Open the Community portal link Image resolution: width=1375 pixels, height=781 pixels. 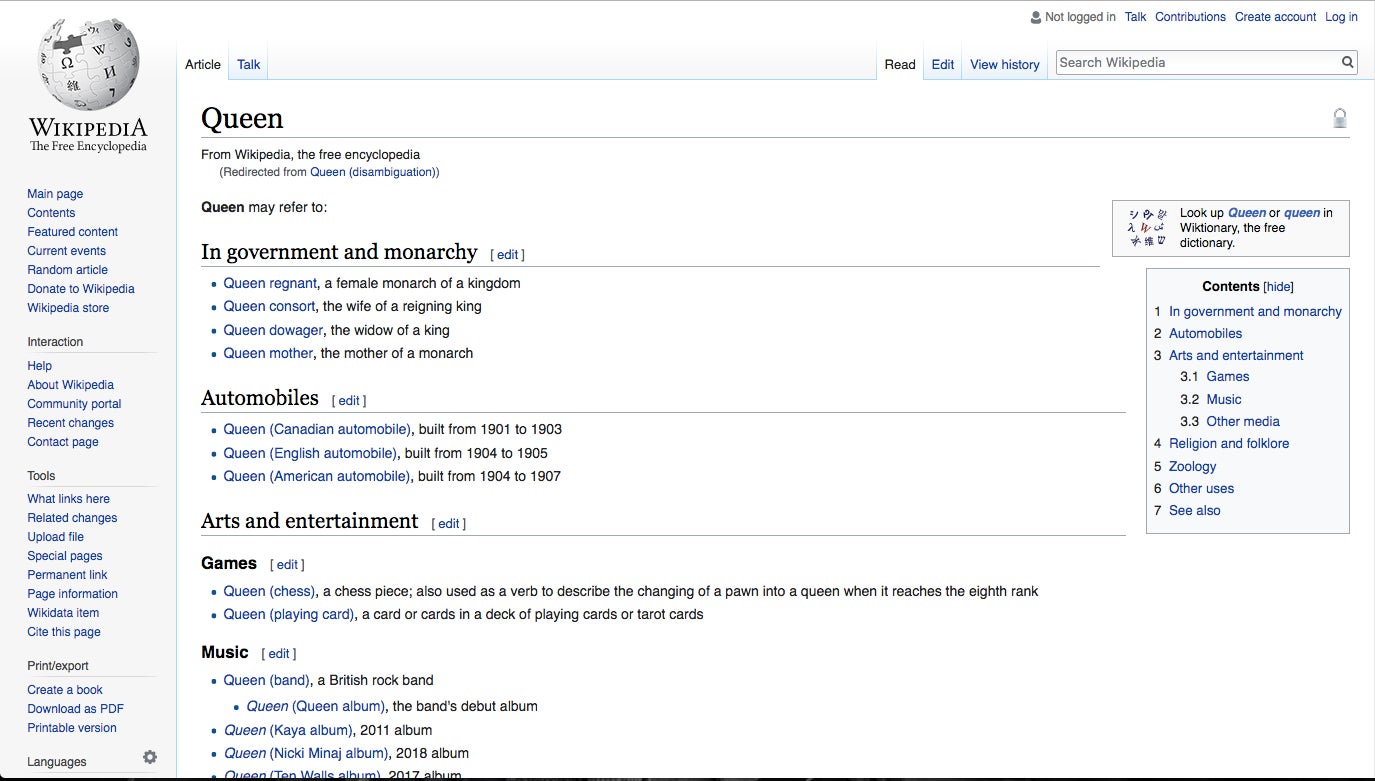[x=74, y=404]
